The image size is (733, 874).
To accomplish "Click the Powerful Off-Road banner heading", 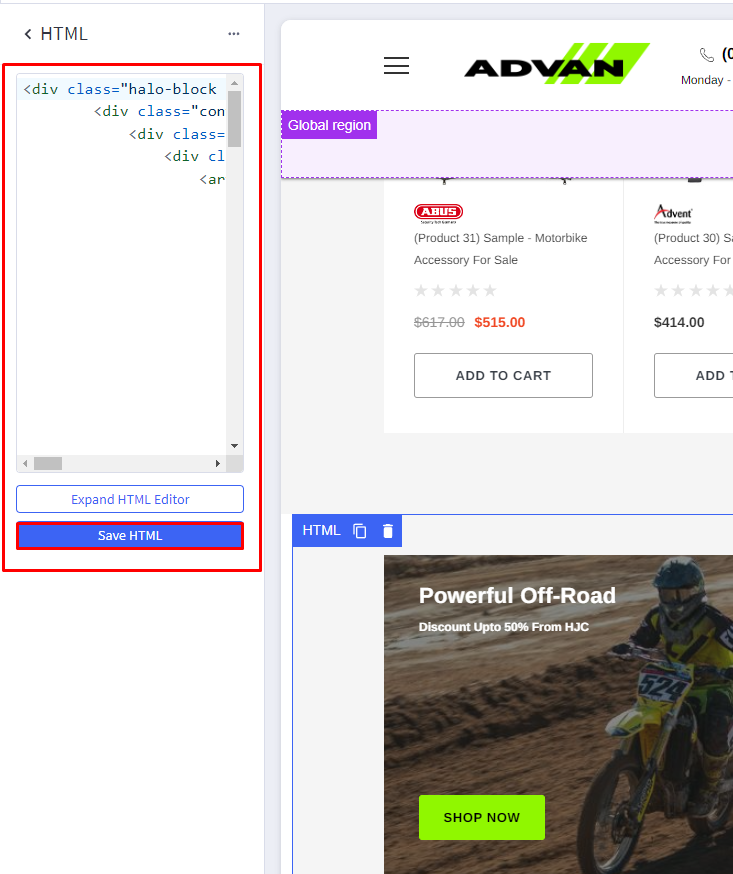I will coord(517,595).
